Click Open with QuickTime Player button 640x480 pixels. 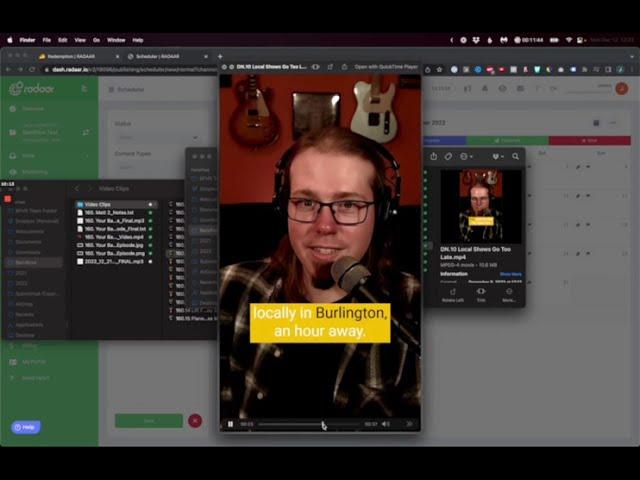(x=386, y=67)
